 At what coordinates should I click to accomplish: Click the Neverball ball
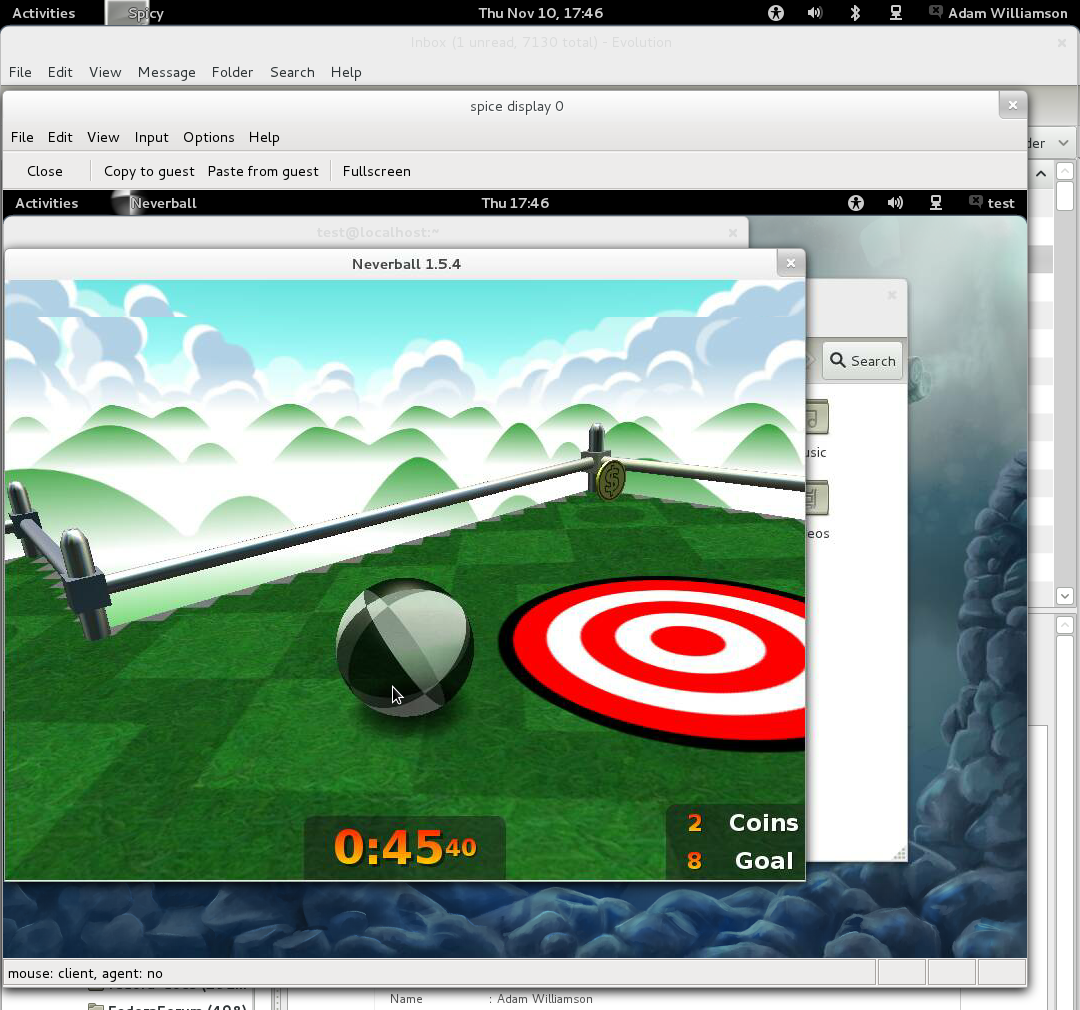[405, 648]
